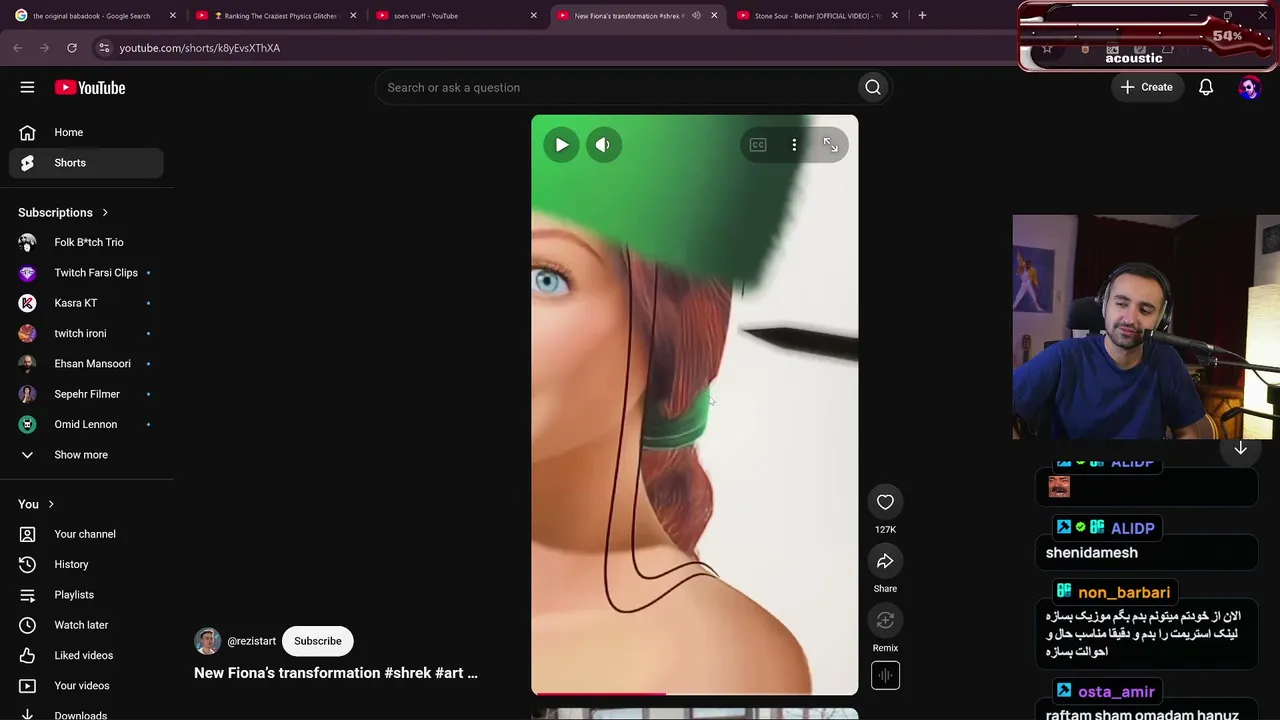1280x720 pixels.
Task: Open Your channel in the sidebar
Action: (86, 534)
